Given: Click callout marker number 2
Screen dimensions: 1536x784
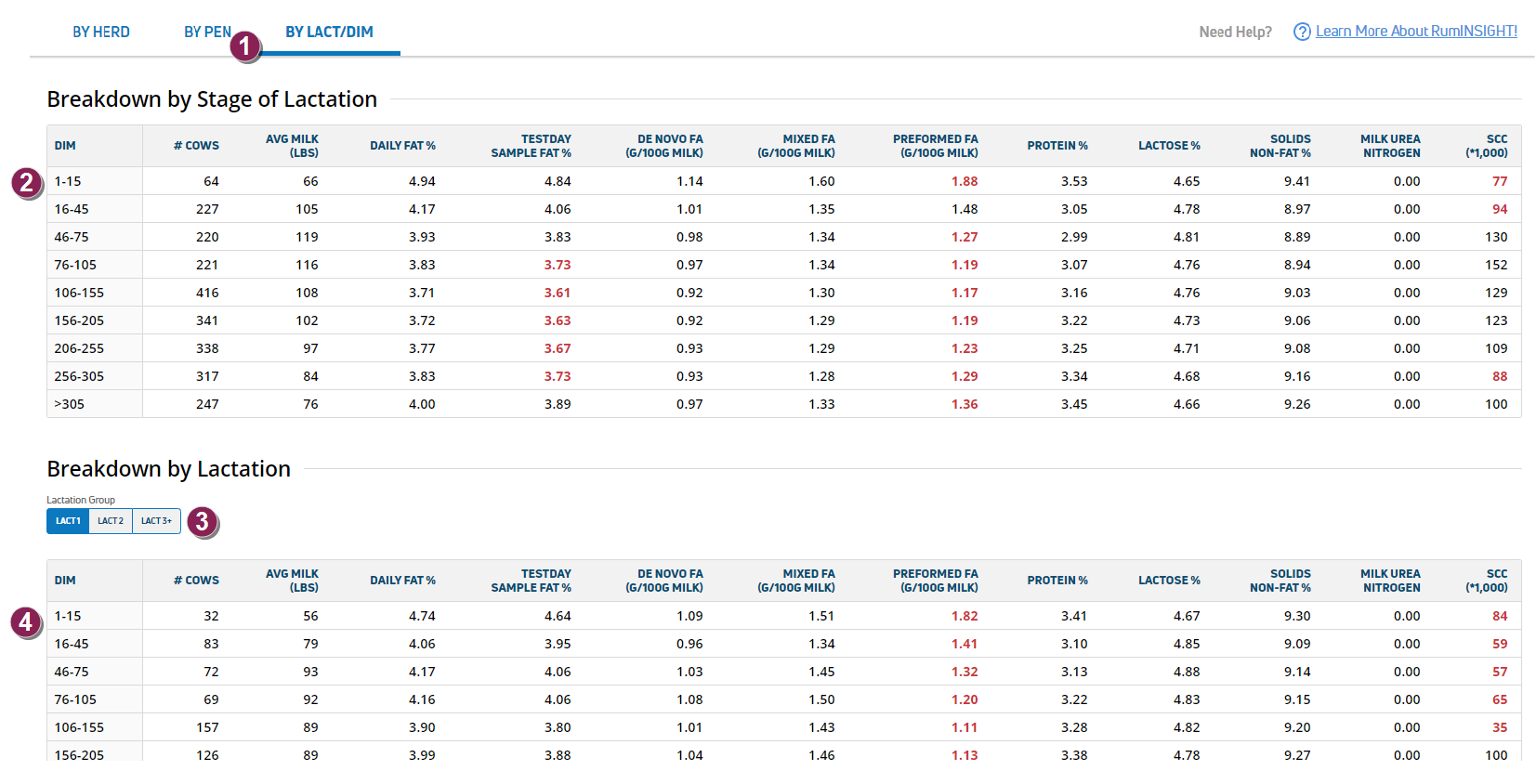Looking at the screenshot, I should pos(27,183).
